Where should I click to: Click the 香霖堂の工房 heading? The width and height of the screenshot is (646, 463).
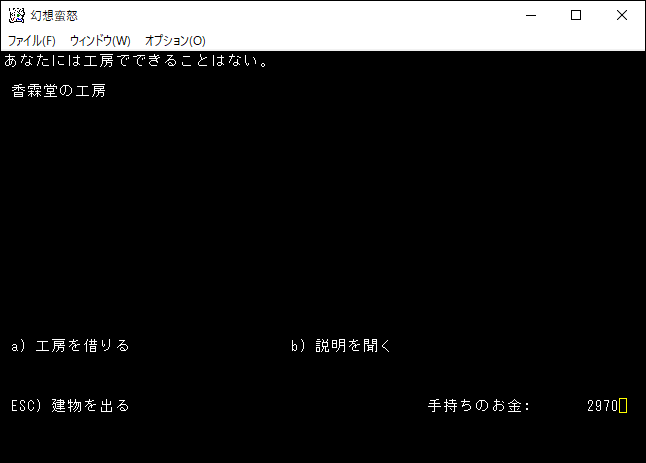click(x=59, y=91)
